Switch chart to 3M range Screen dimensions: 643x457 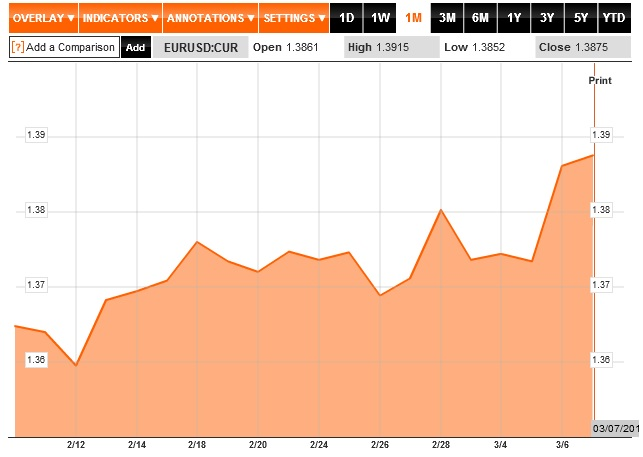tap(447, 18)
